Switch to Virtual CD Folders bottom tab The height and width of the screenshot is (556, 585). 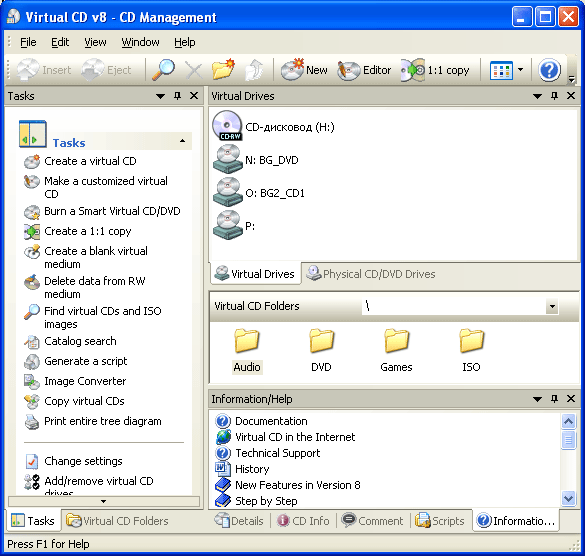pyautogui.click(x=117, y=521)
